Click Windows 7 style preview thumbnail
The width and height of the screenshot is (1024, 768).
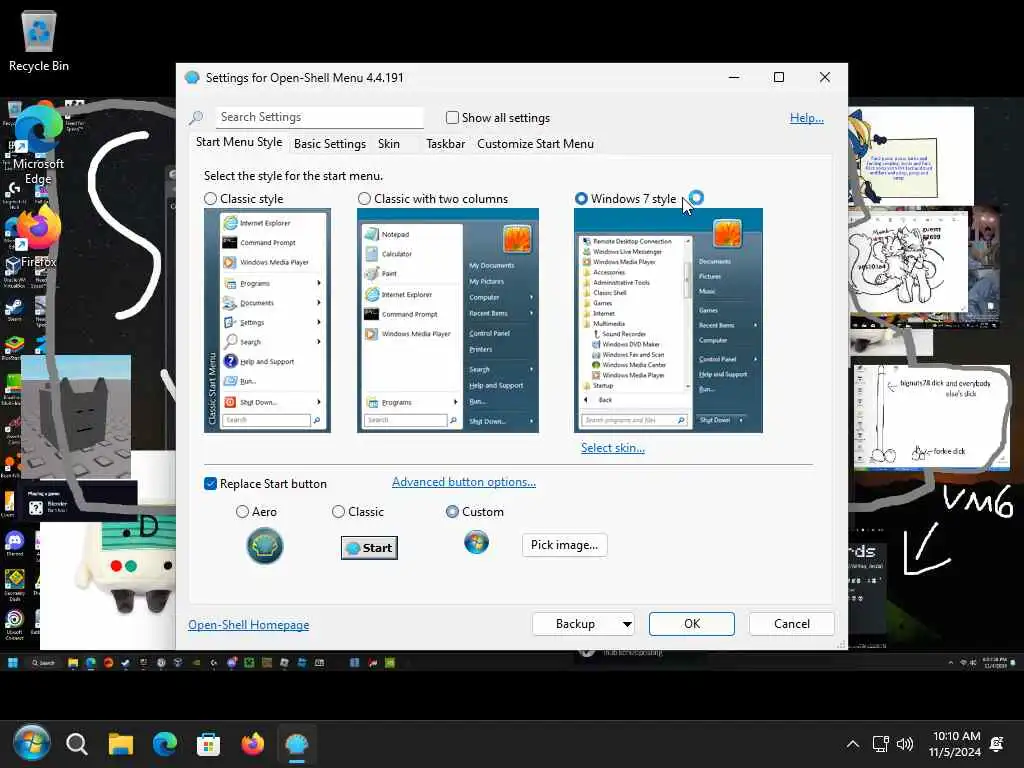[x=668, y=321]
